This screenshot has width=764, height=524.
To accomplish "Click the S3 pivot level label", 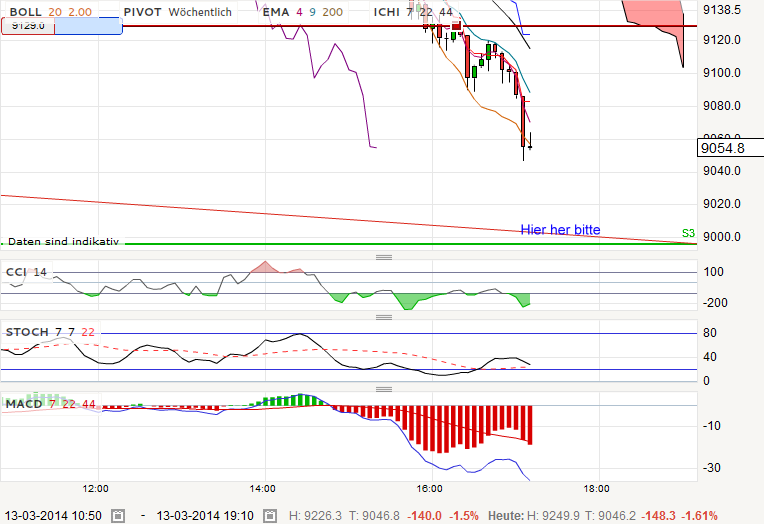I will (x=688, y=233).
